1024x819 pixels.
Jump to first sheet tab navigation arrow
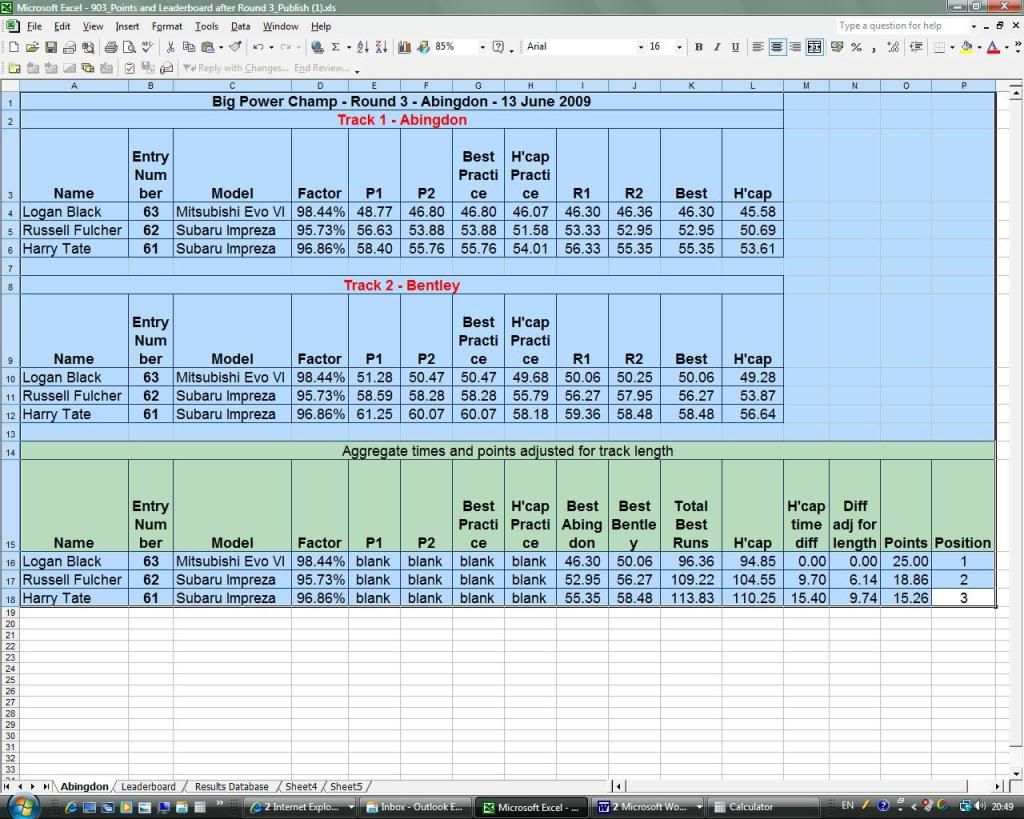click(7, 786)
